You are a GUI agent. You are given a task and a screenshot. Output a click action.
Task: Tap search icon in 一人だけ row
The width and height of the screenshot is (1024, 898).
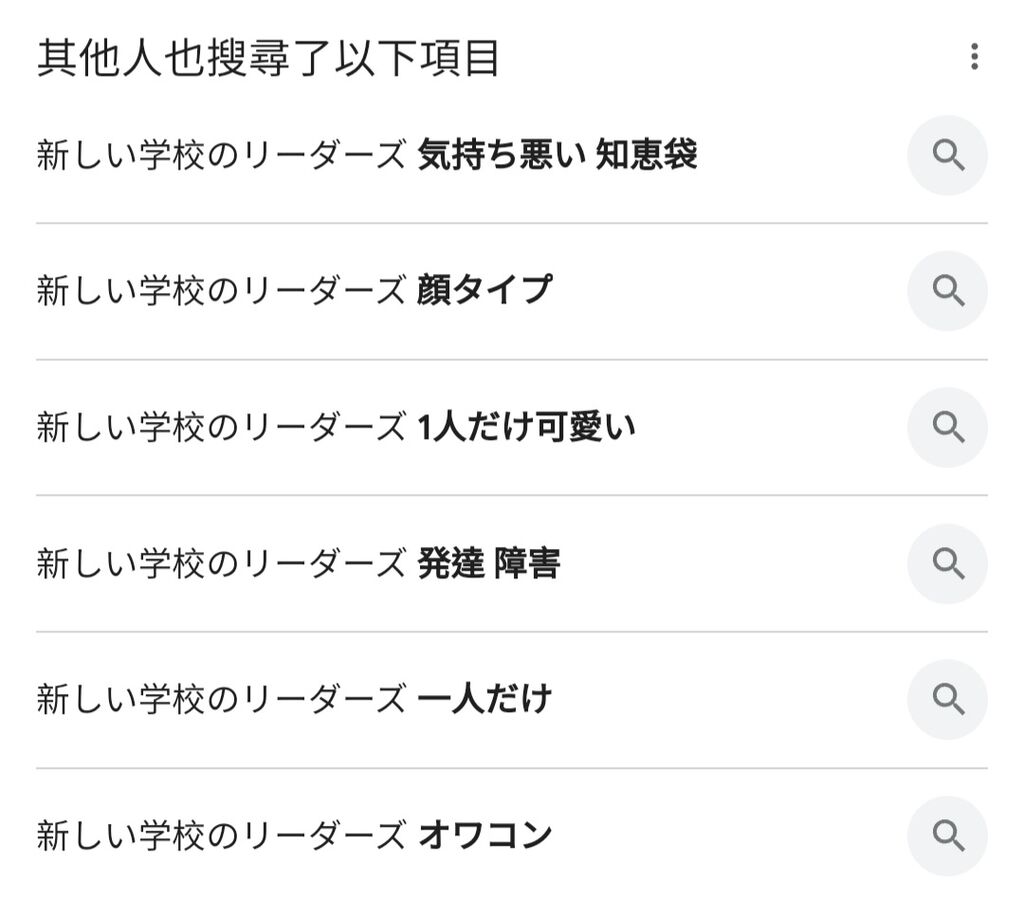click(x=947, y=699)
